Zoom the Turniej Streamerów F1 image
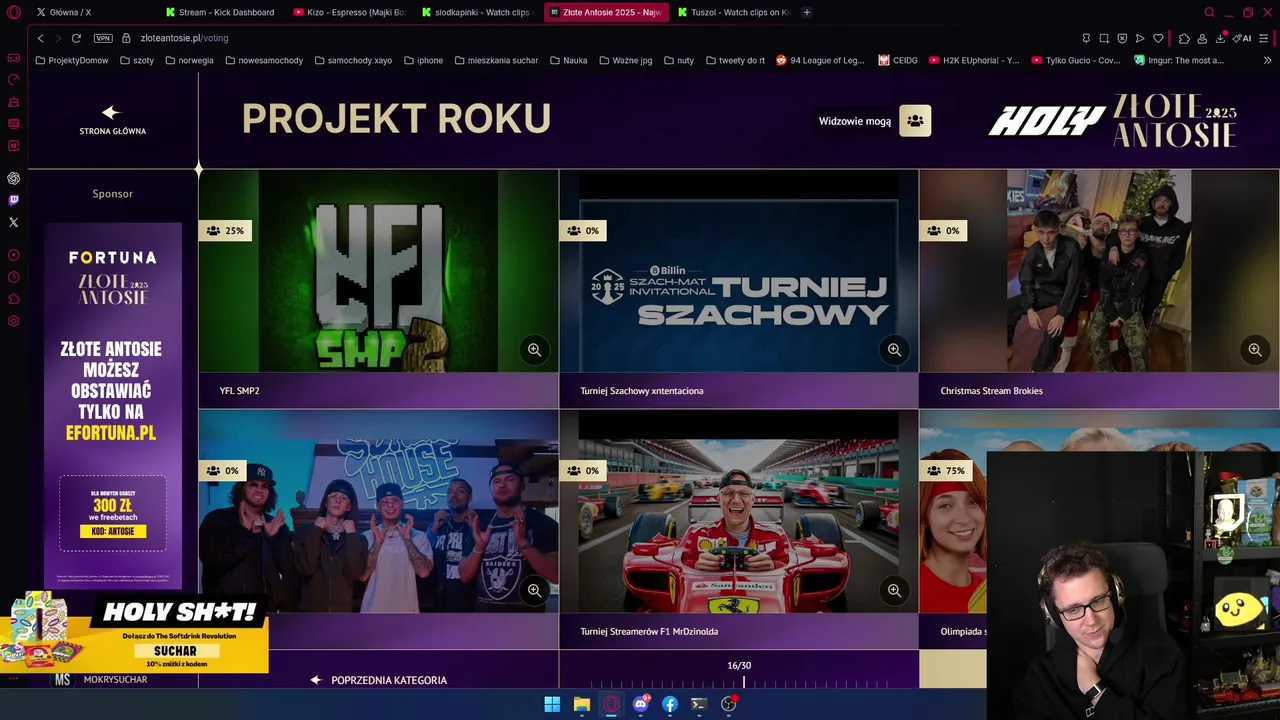 pos(894,590)
